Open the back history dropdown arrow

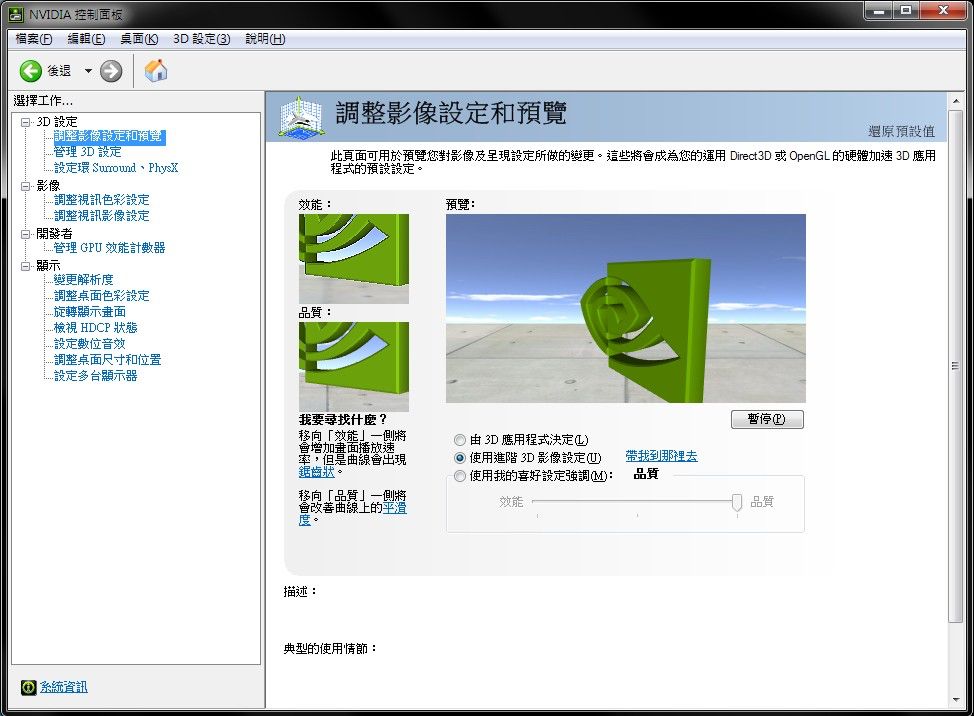pyautogui.click(x=88, y=71)
